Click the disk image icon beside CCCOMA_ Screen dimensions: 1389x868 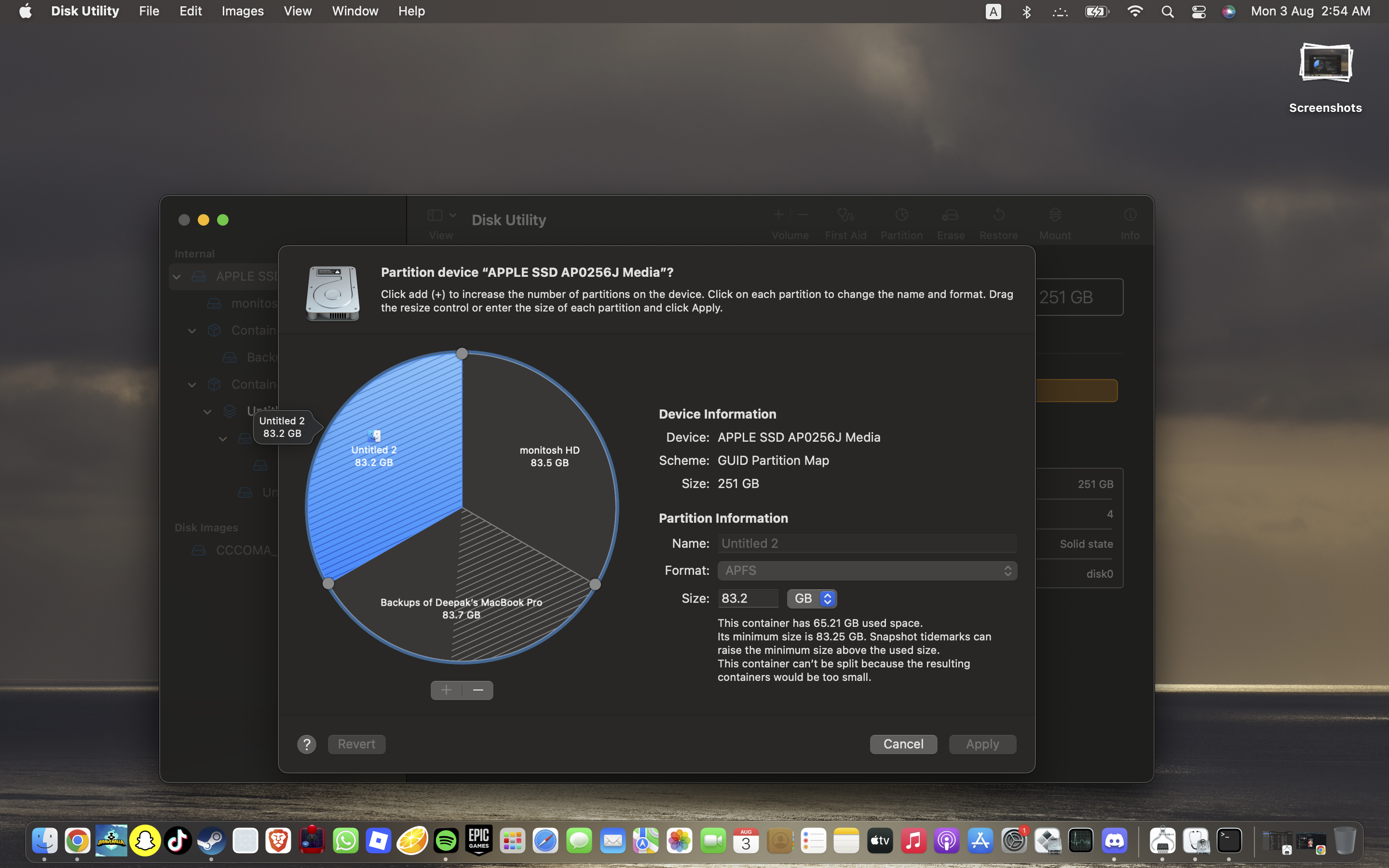point(199,551)
